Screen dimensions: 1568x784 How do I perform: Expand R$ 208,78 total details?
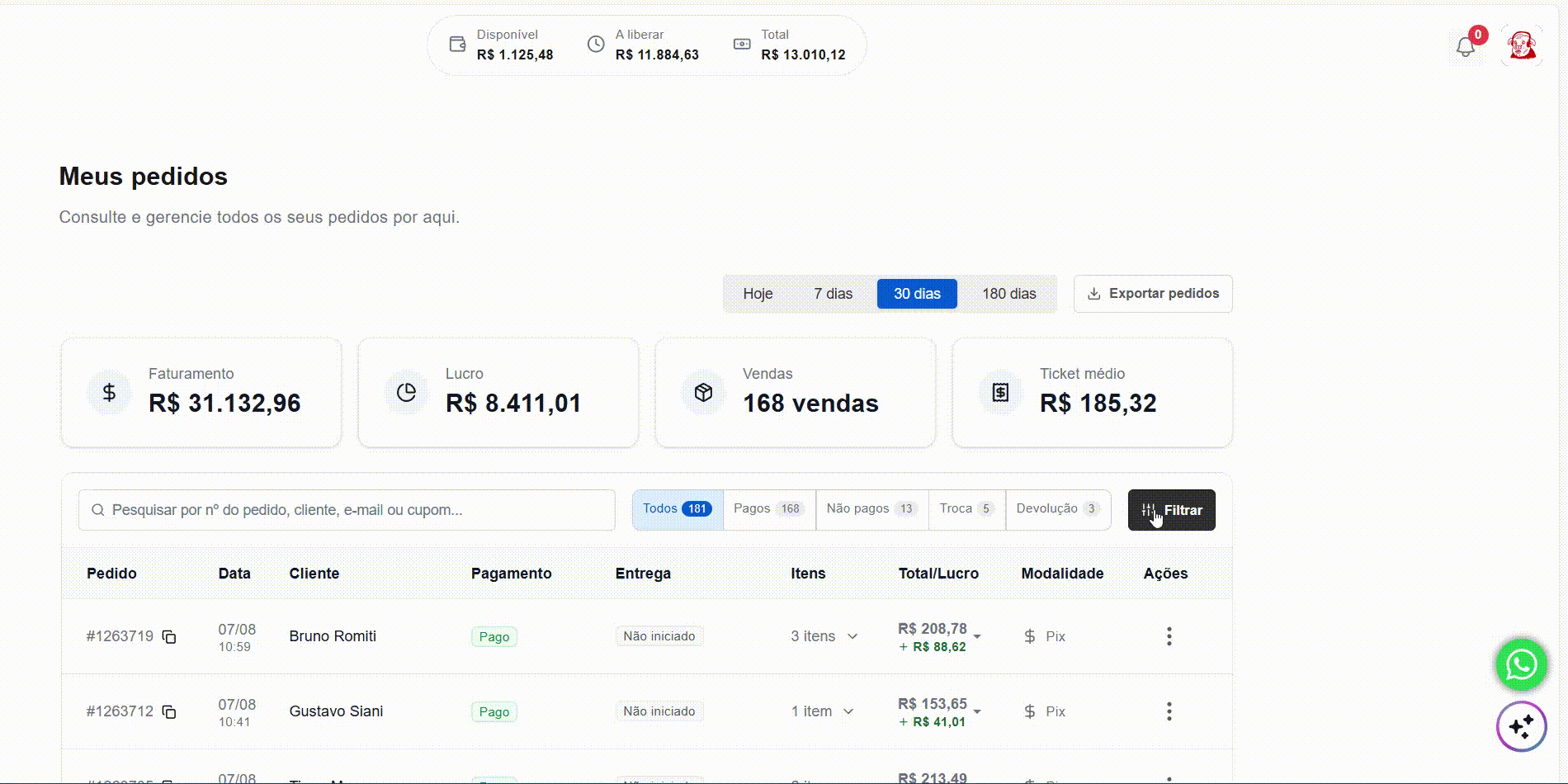pyautogui.click(x=977, y=636)
